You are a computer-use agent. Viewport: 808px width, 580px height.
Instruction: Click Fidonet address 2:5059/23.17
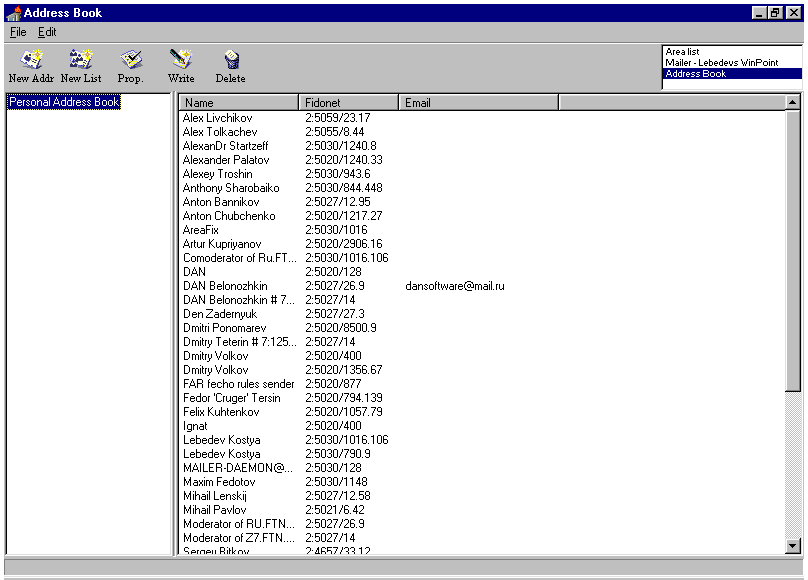point(338,118)
